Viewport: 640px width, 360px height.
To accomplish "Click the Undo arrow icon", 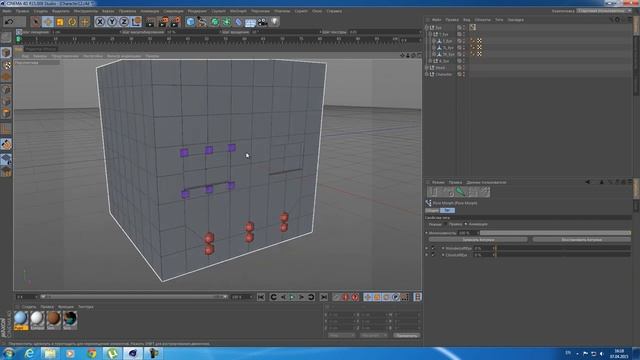I will pyautogui.click(x=9, y=22).
